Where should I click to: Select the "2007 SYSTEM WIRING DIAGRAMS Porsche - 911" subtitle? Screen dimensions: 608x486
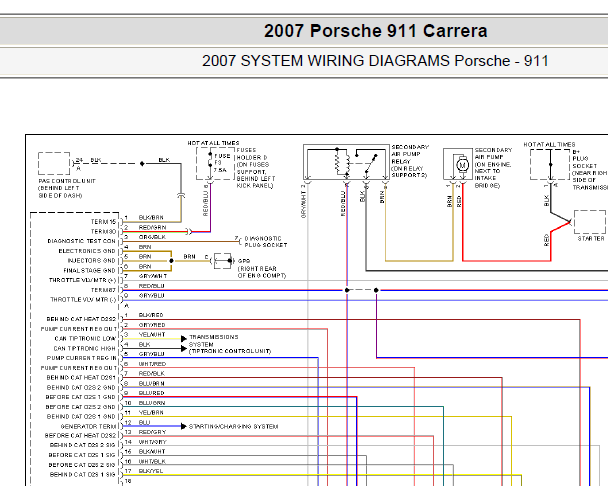(375, 61)
